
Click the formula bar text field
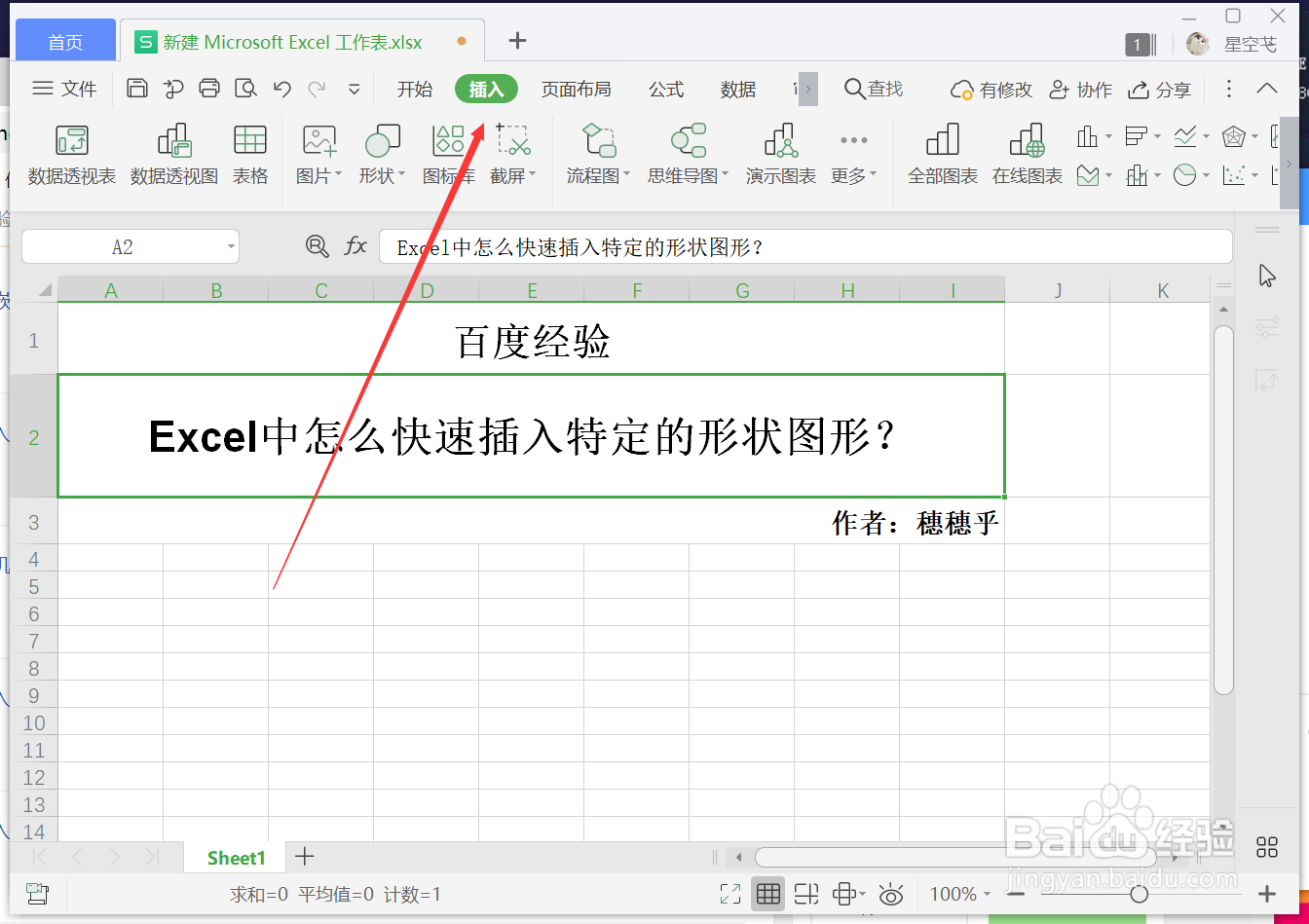point(805,246)
